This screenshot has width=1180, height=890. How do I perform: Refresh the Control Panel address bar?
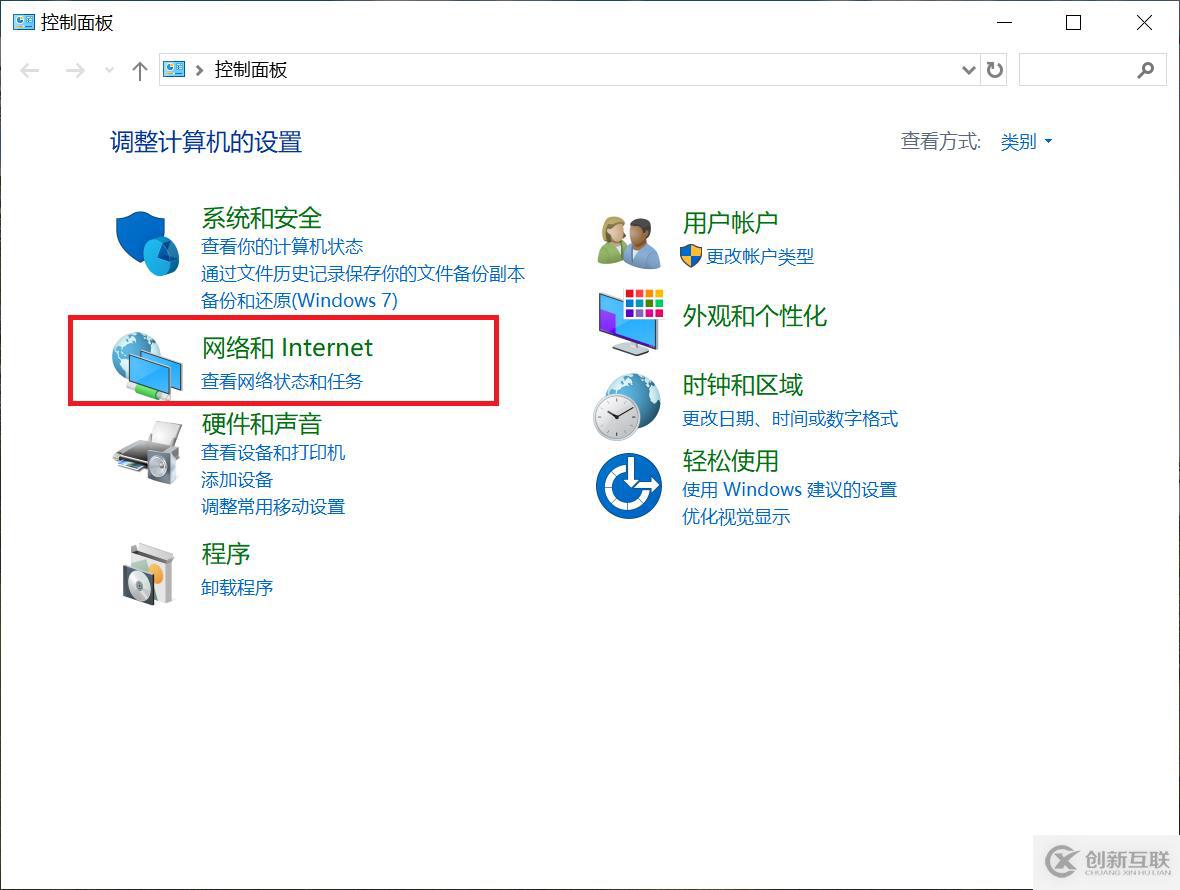(994, 70)
